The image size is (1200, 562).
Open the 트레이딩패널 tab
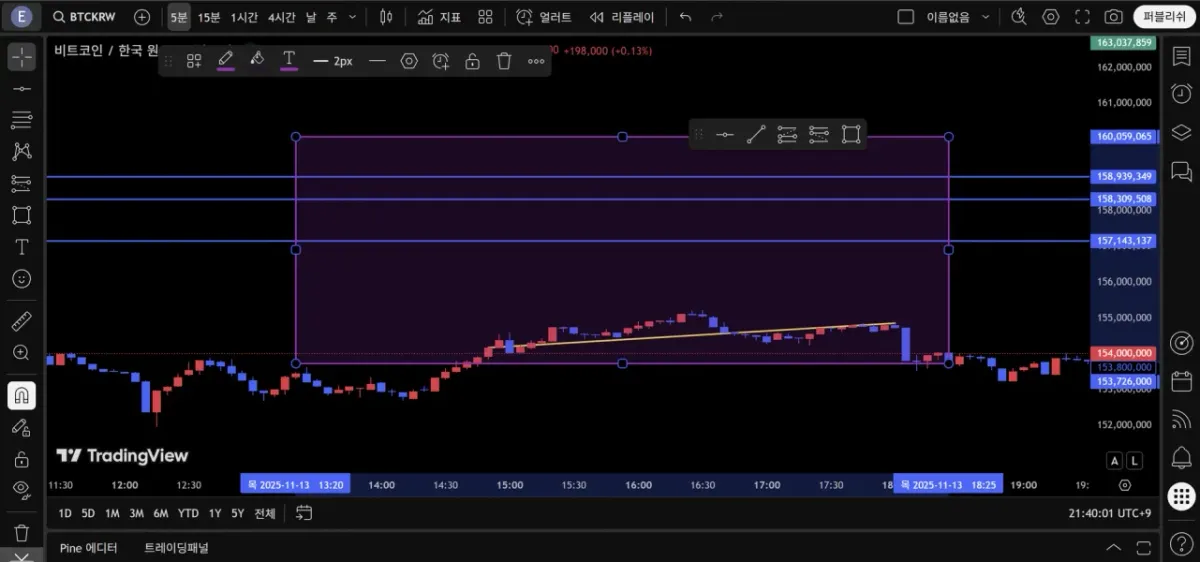[x=176, y=548]
